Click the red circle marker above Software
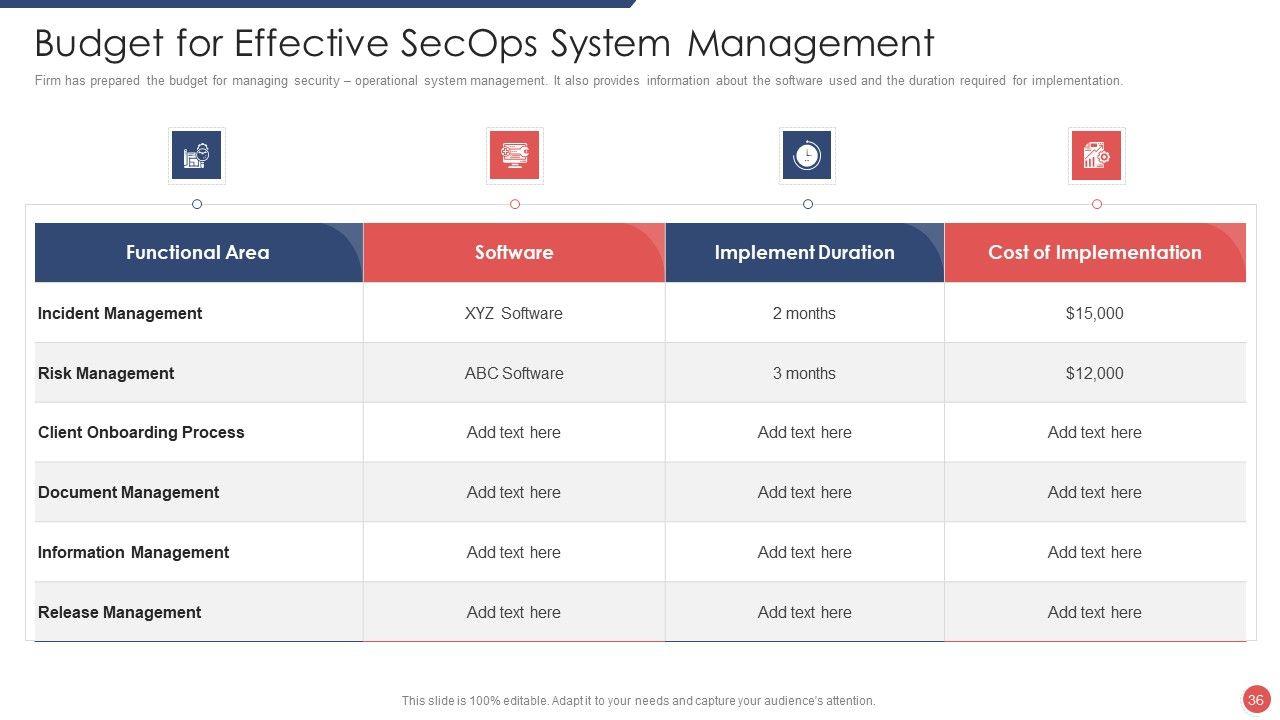1280x720 pixels. (515, 204)
